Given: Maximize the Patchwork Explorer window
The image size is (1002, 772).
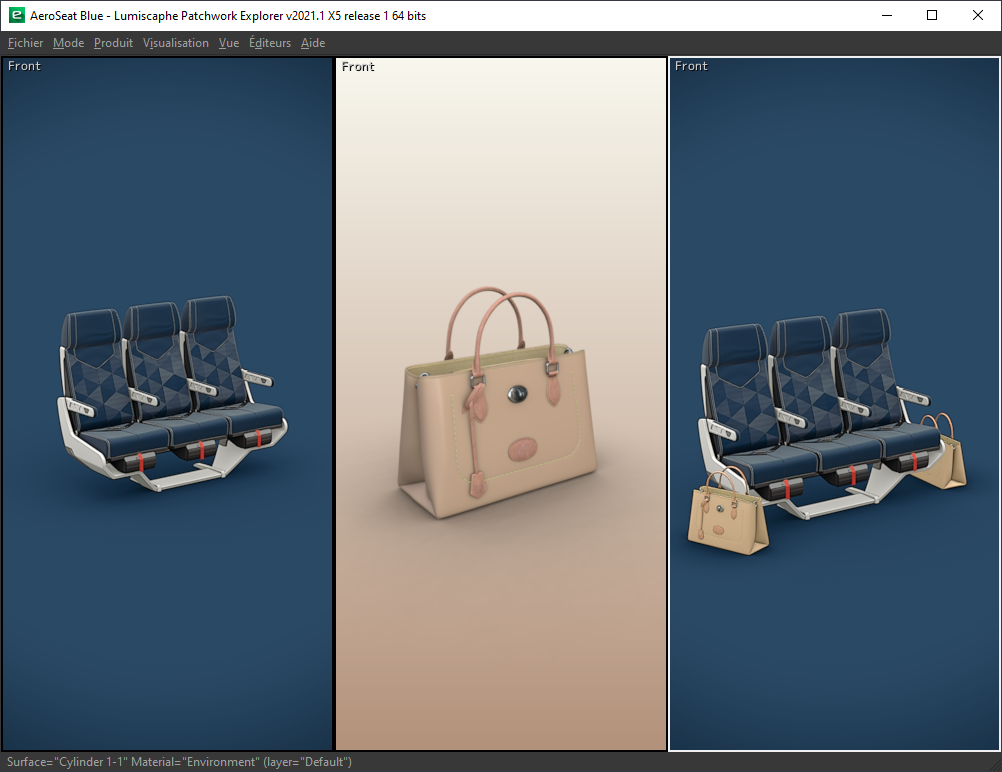Looking at the screenshot, I should (932, 15).
